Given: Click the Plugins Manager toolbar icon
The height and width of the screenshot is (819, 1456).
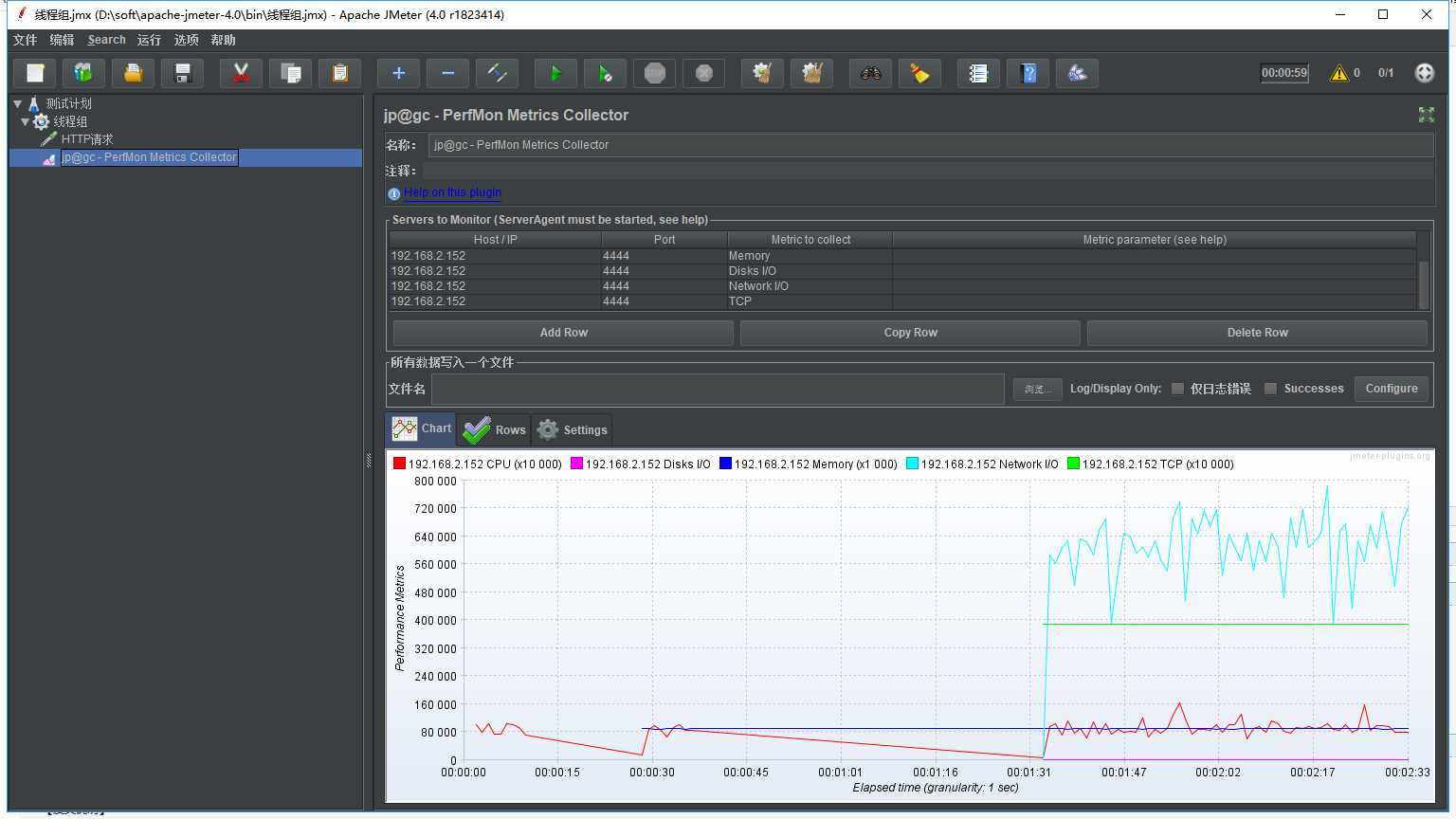Looking at the screenshot, I should click(1077, 73).
